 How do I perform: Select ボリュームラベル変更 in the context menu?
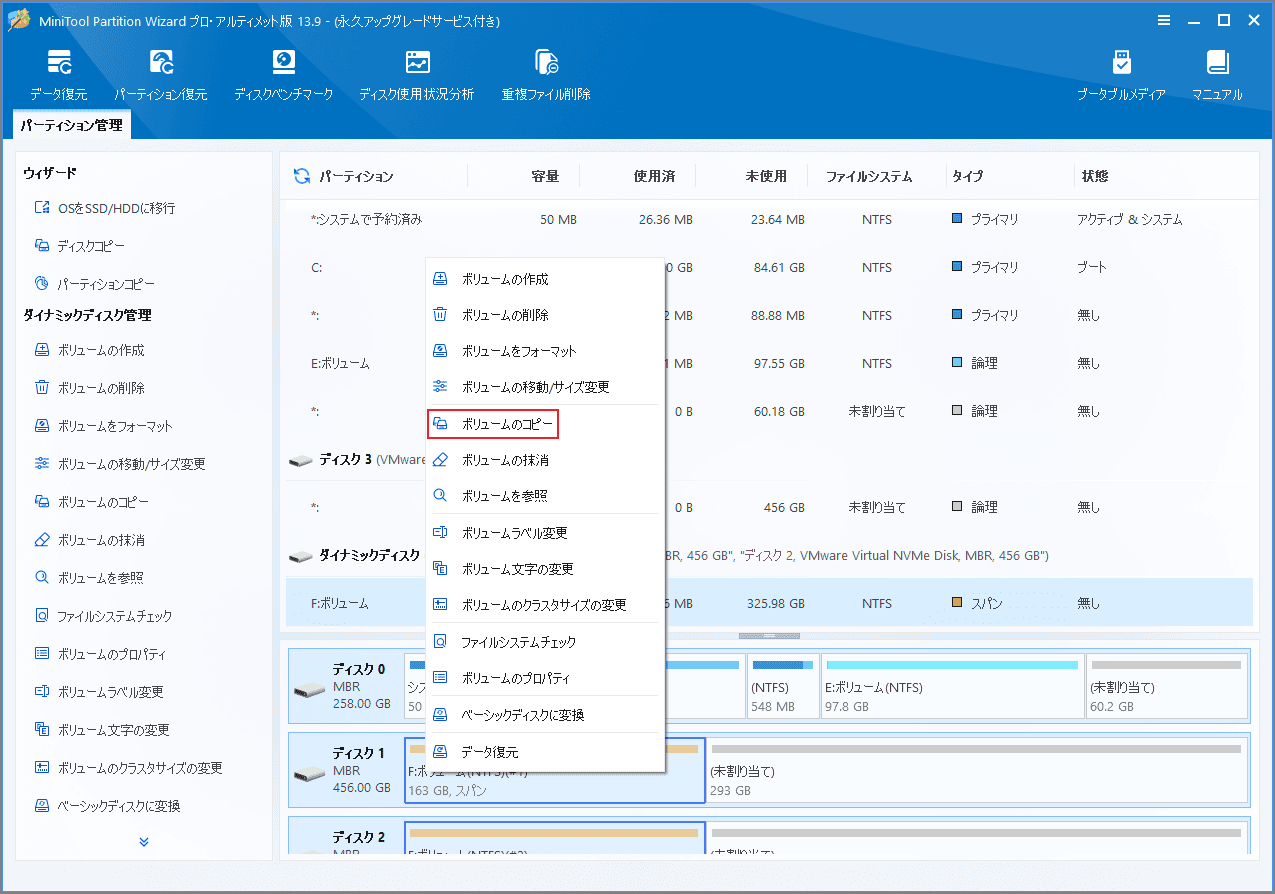click(545, 533)
